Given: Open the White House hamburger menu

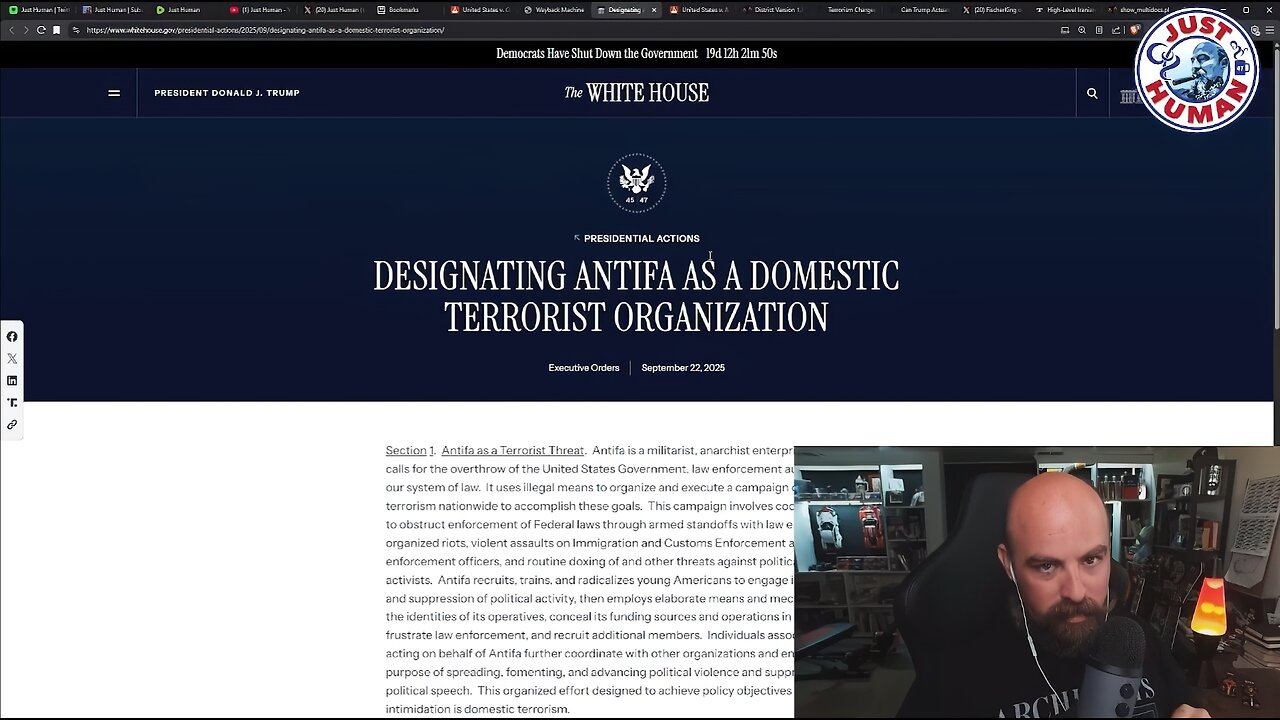Looking at the screenshot, I should pos(114,93).
